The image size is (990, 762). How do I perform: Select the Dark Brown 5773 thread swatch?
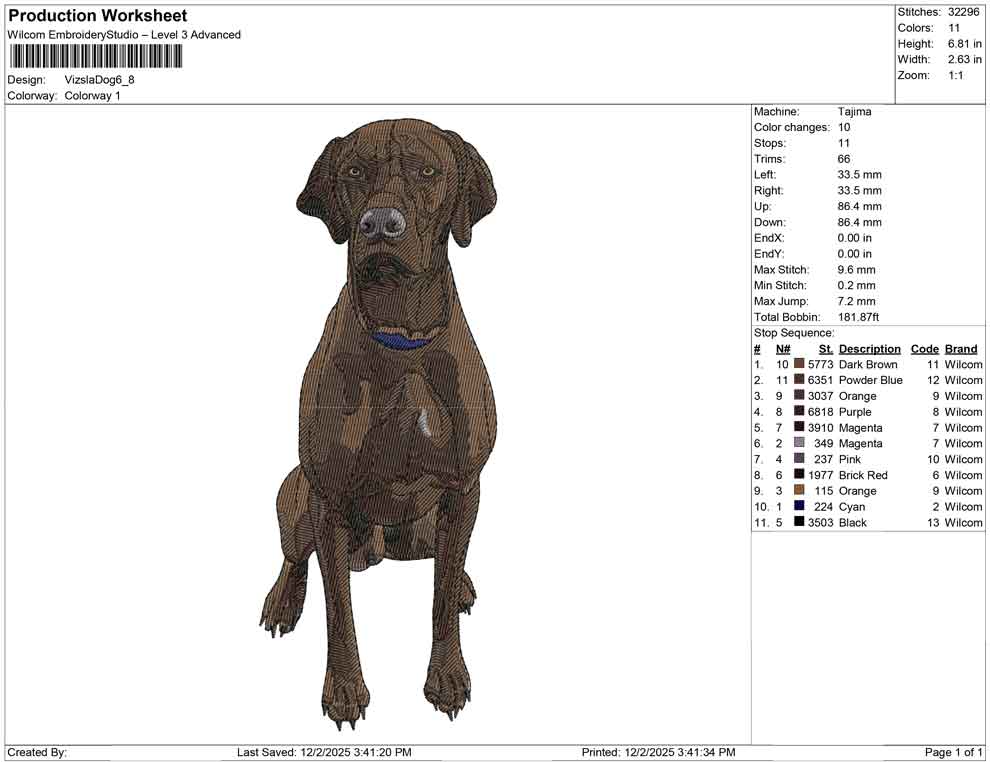[801, 364]
